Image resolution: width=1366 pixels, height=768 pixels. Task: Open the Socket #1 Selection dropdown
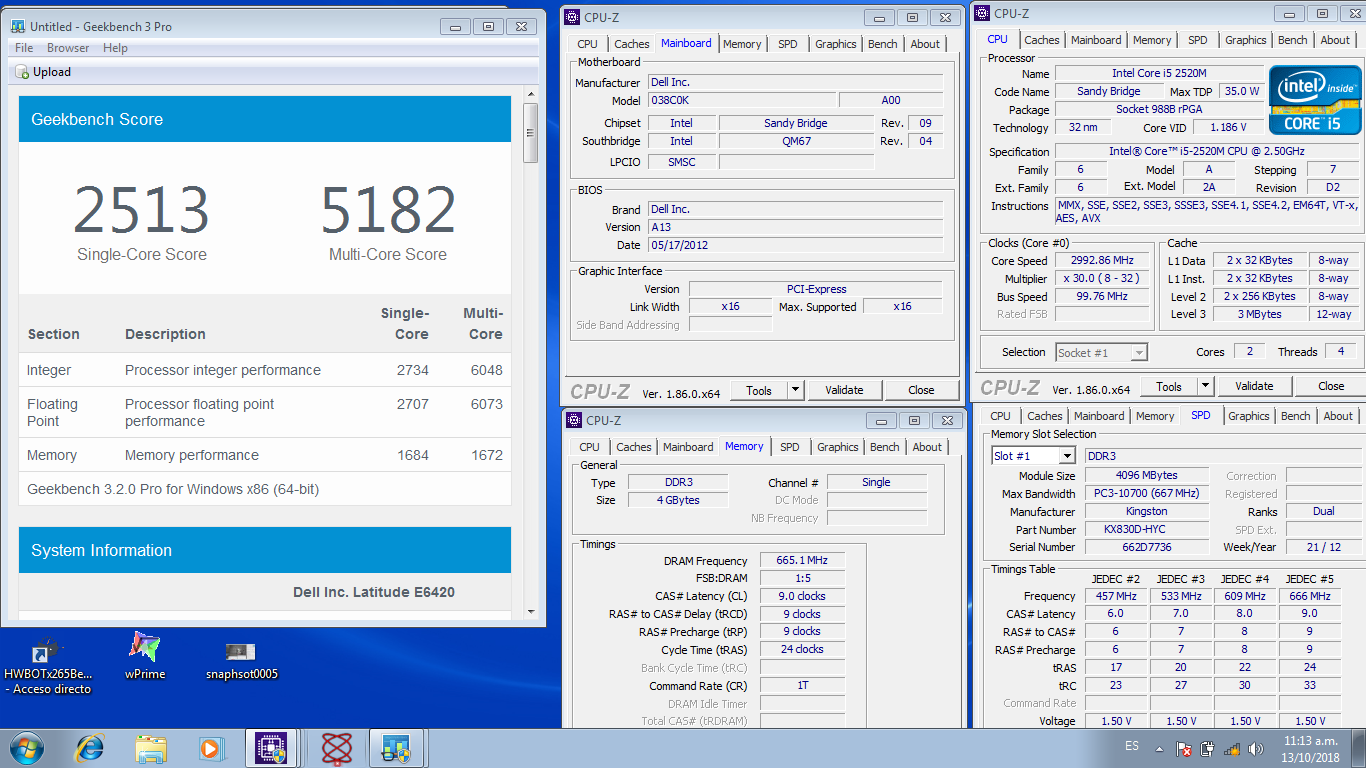click(x=1101, y=352)
